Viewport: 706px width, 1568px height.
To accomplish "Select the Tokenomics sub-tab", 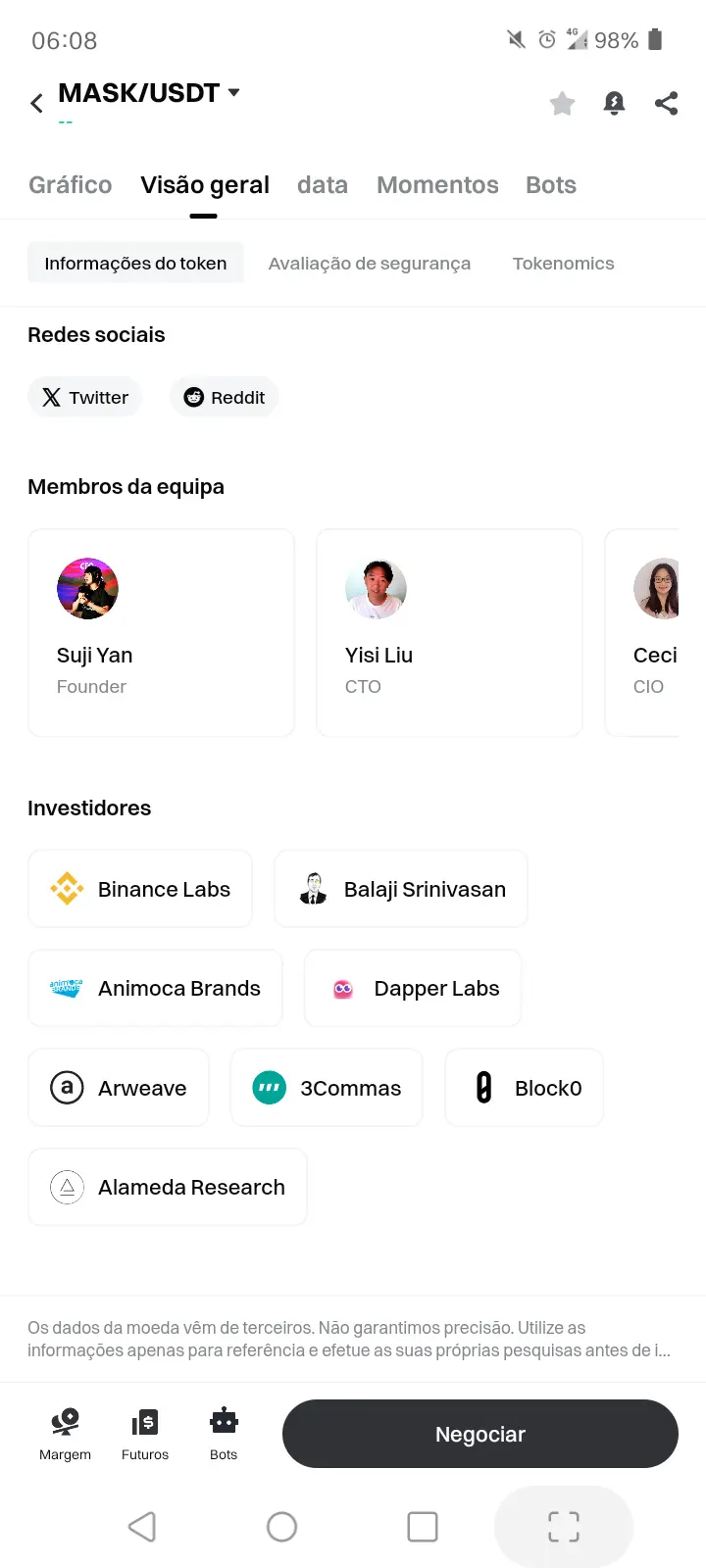I will [x=564, y=264].
